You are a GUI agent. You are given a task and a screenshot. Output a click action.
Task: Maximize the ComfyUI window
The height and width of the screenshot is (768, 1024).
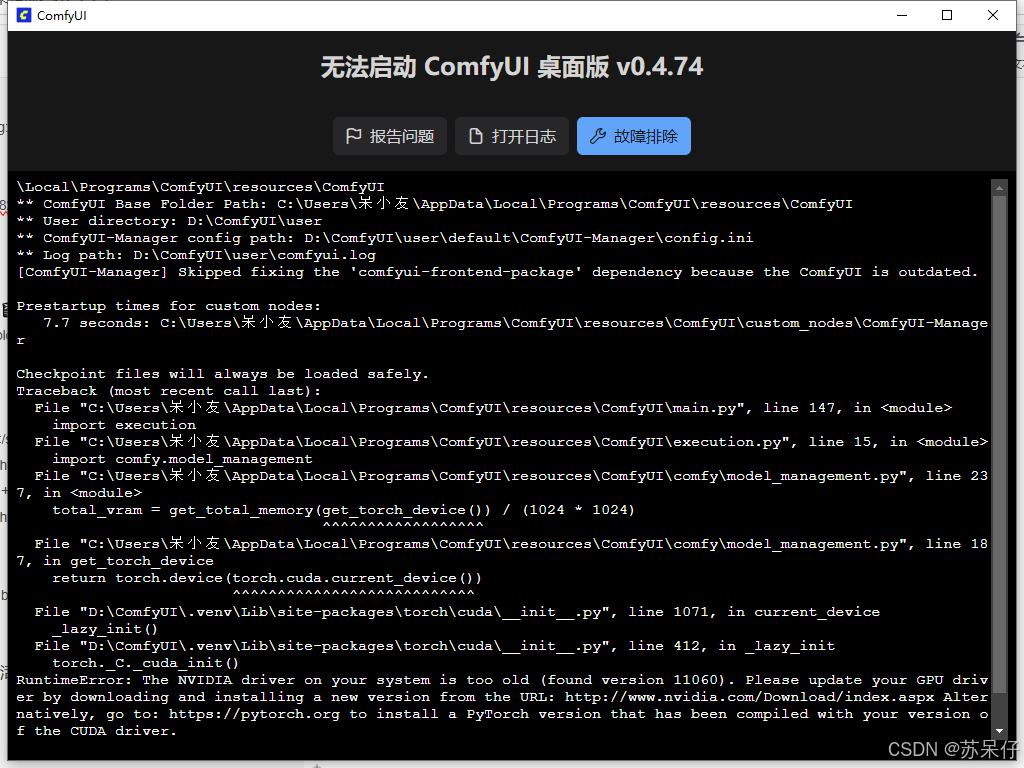(947, 15)
